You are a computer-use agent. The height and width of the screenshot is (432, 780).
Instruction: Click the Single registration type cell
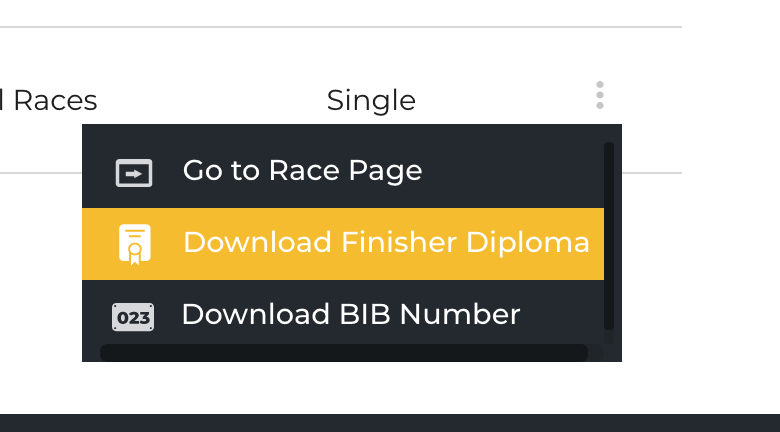371,100
